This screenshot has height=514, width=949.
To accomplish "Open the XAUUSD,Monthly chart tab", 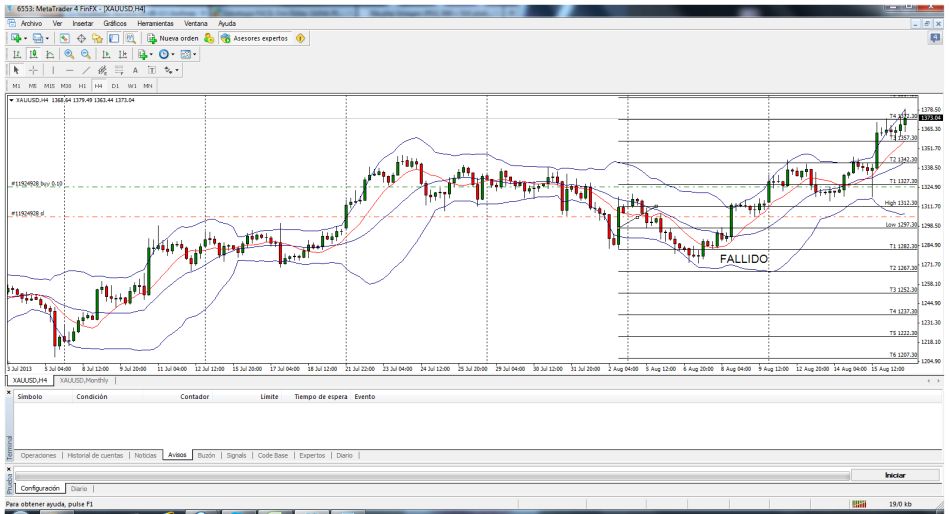I will point(83,380).
